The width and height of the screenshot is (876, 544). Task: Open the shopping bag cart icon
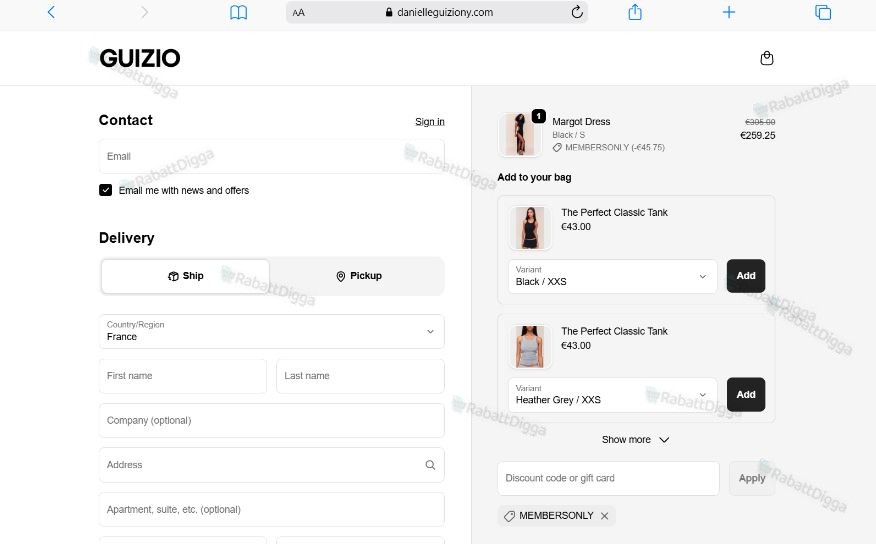767,58
